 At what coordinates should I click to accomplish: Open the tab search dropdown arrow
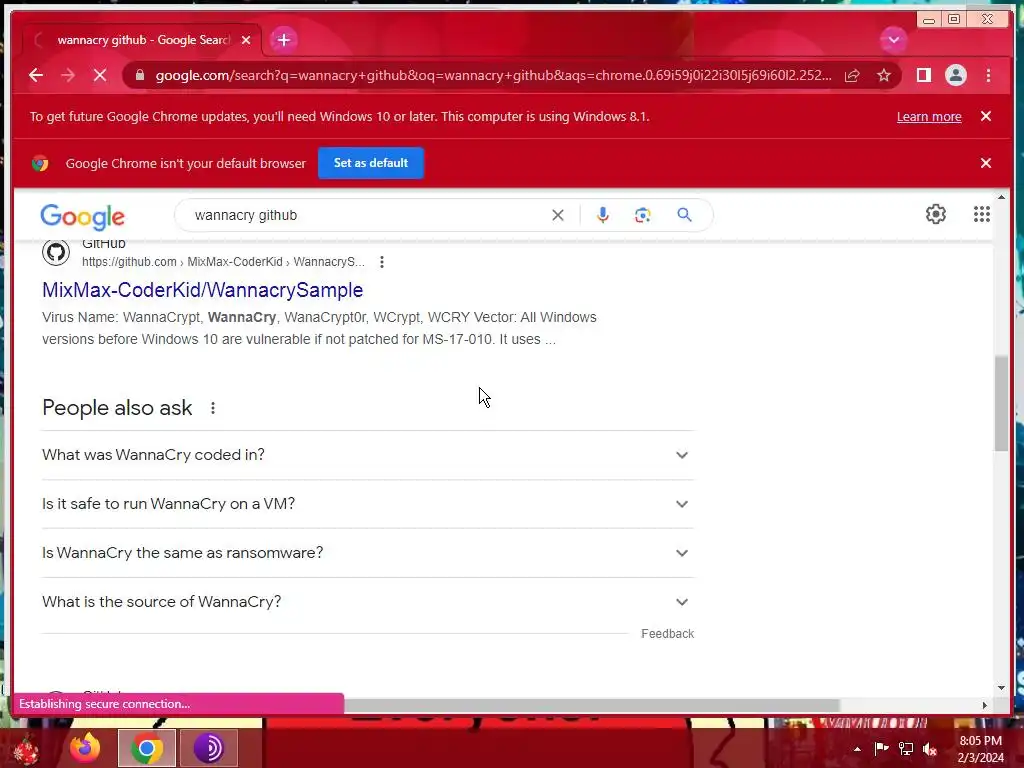coord(893,40)
